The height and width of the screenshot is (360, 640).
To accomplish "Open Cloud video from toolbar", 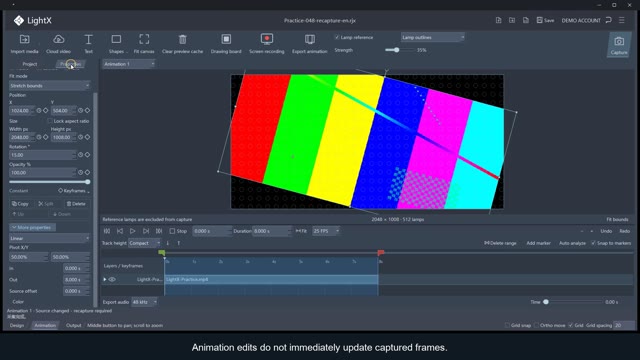I will [58, 44].
